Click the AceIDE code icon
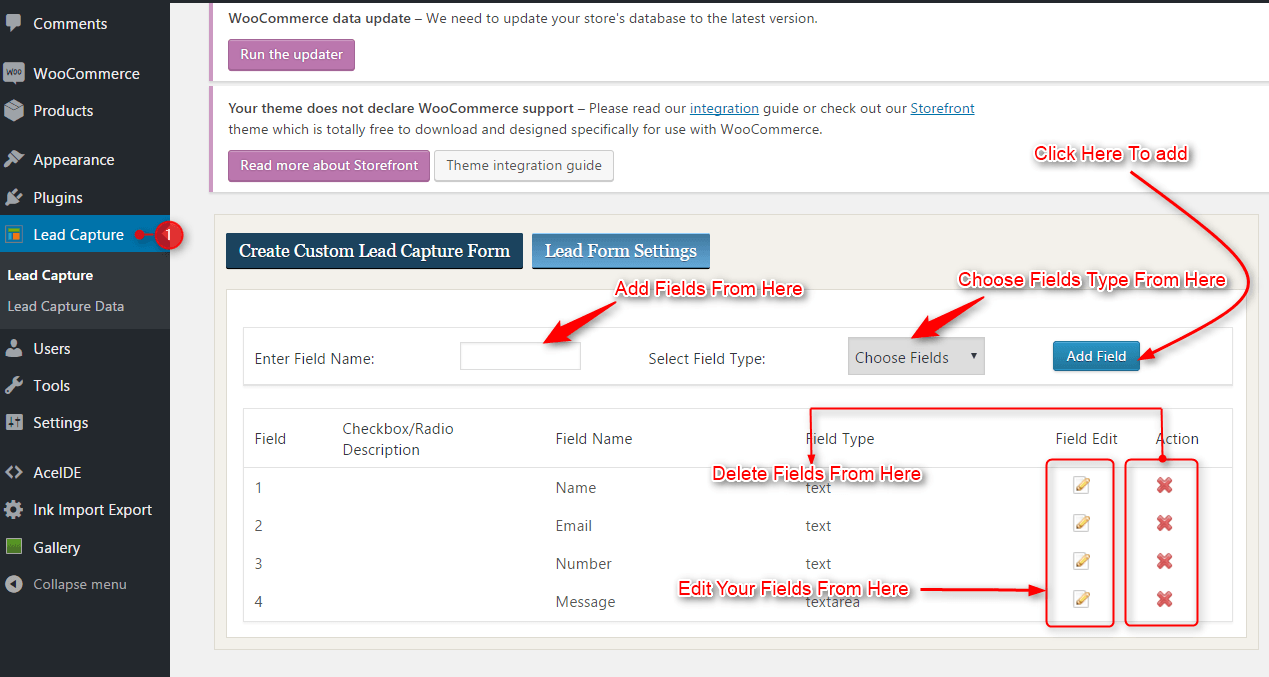1269x677 pixels. point(14,472)
